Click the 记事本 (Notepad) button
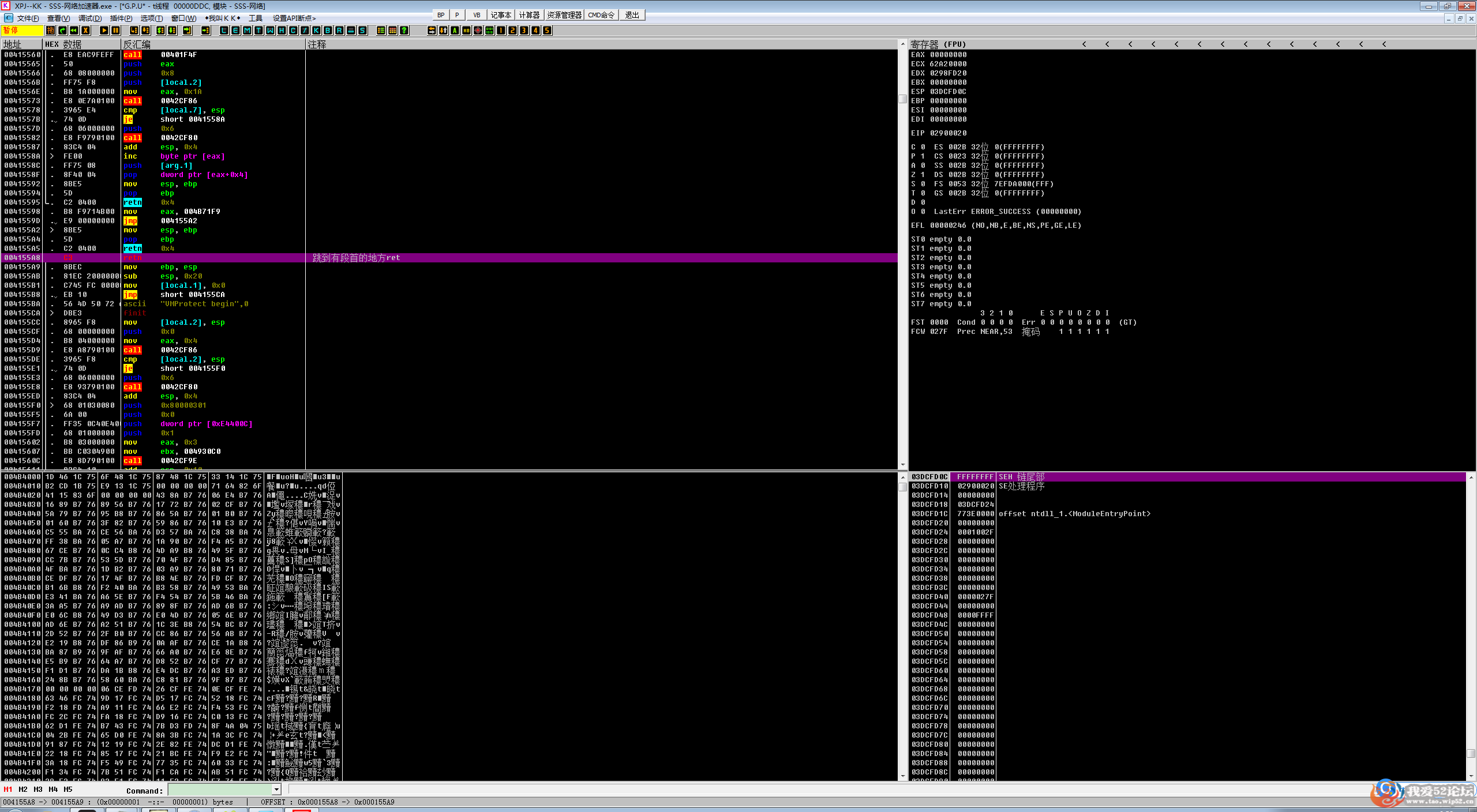 pyautogui.click(x=501, y=15)
